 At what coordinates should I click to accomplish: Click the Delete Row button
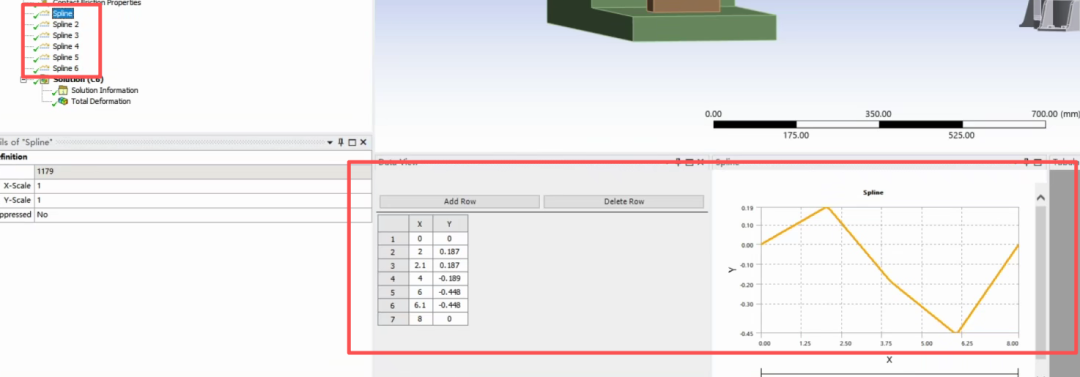tap(623, 202)
